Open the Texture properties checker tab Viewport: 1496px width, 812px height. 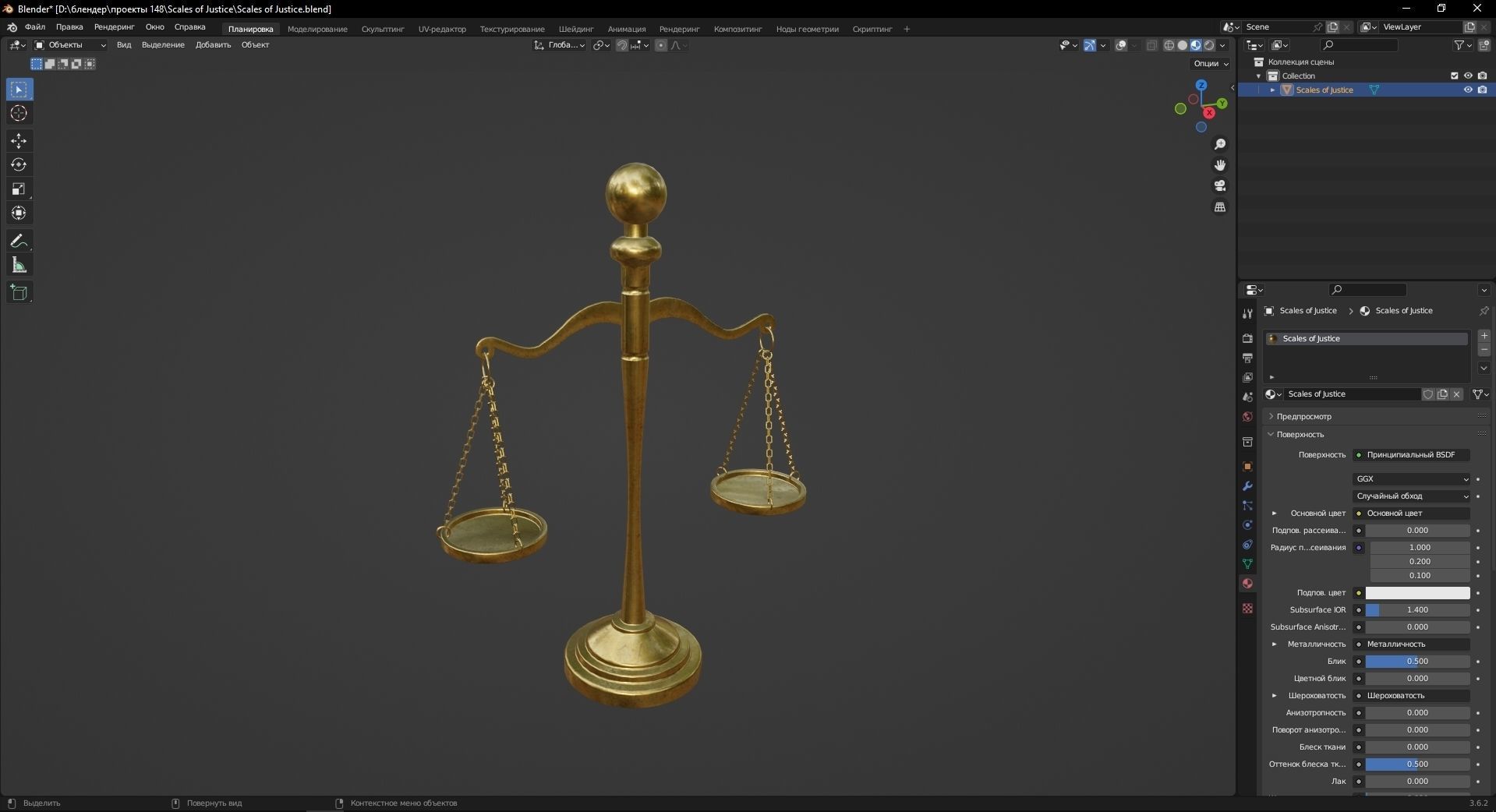click(x=1247, y=608)
